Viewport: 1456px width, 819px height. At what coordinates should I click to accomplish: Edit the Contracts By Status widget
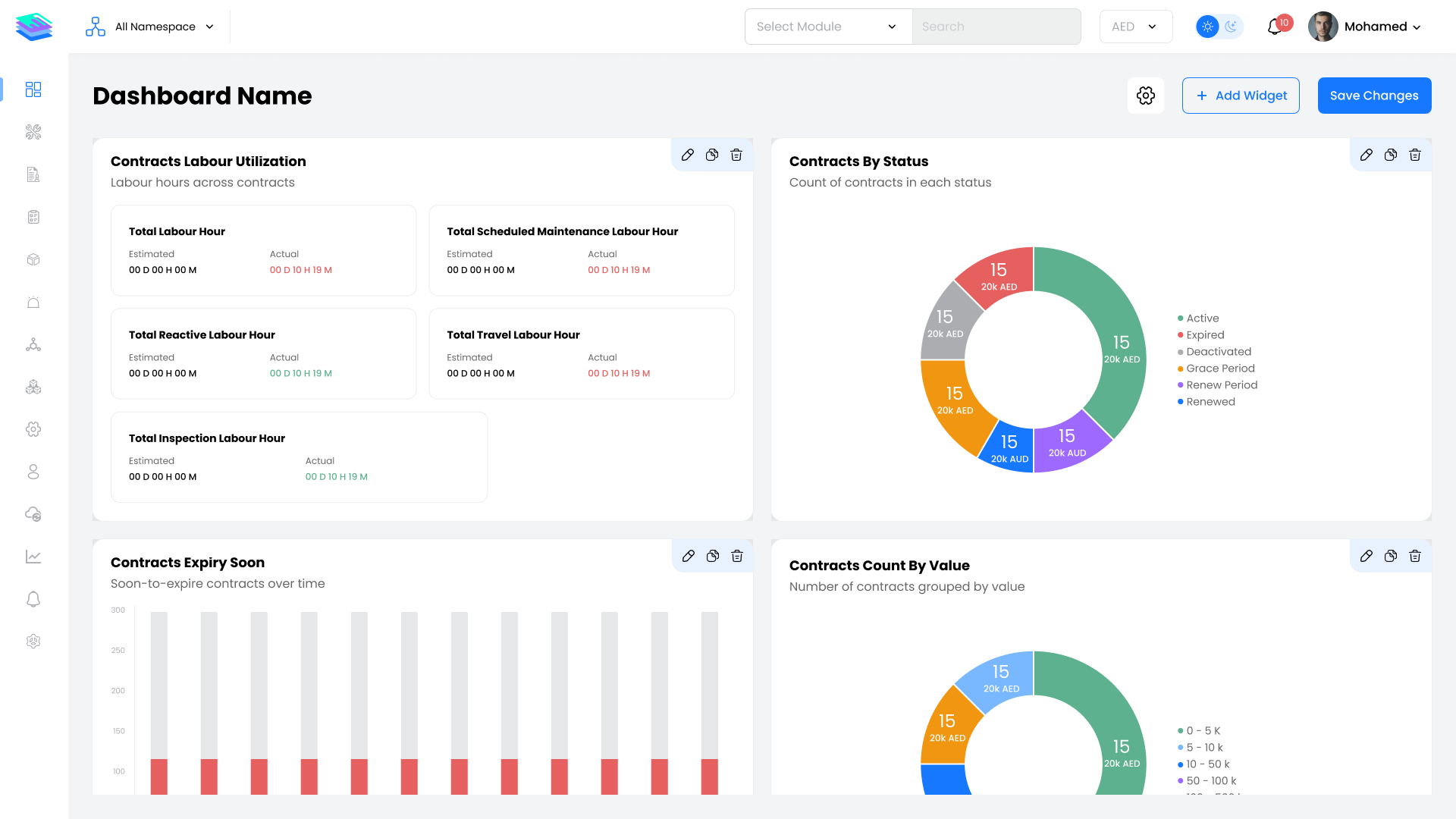(1367, 155)
